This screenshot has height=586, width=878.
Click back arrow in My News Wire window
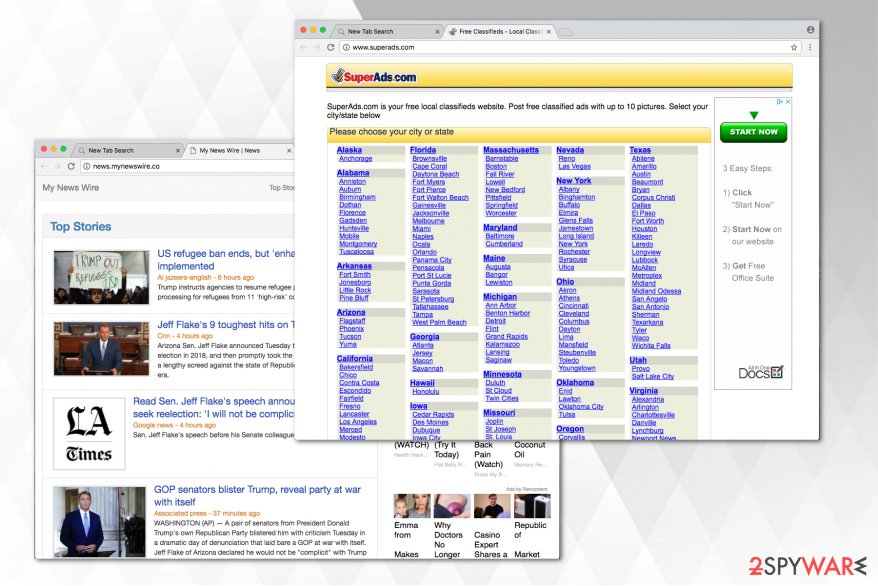44,166
